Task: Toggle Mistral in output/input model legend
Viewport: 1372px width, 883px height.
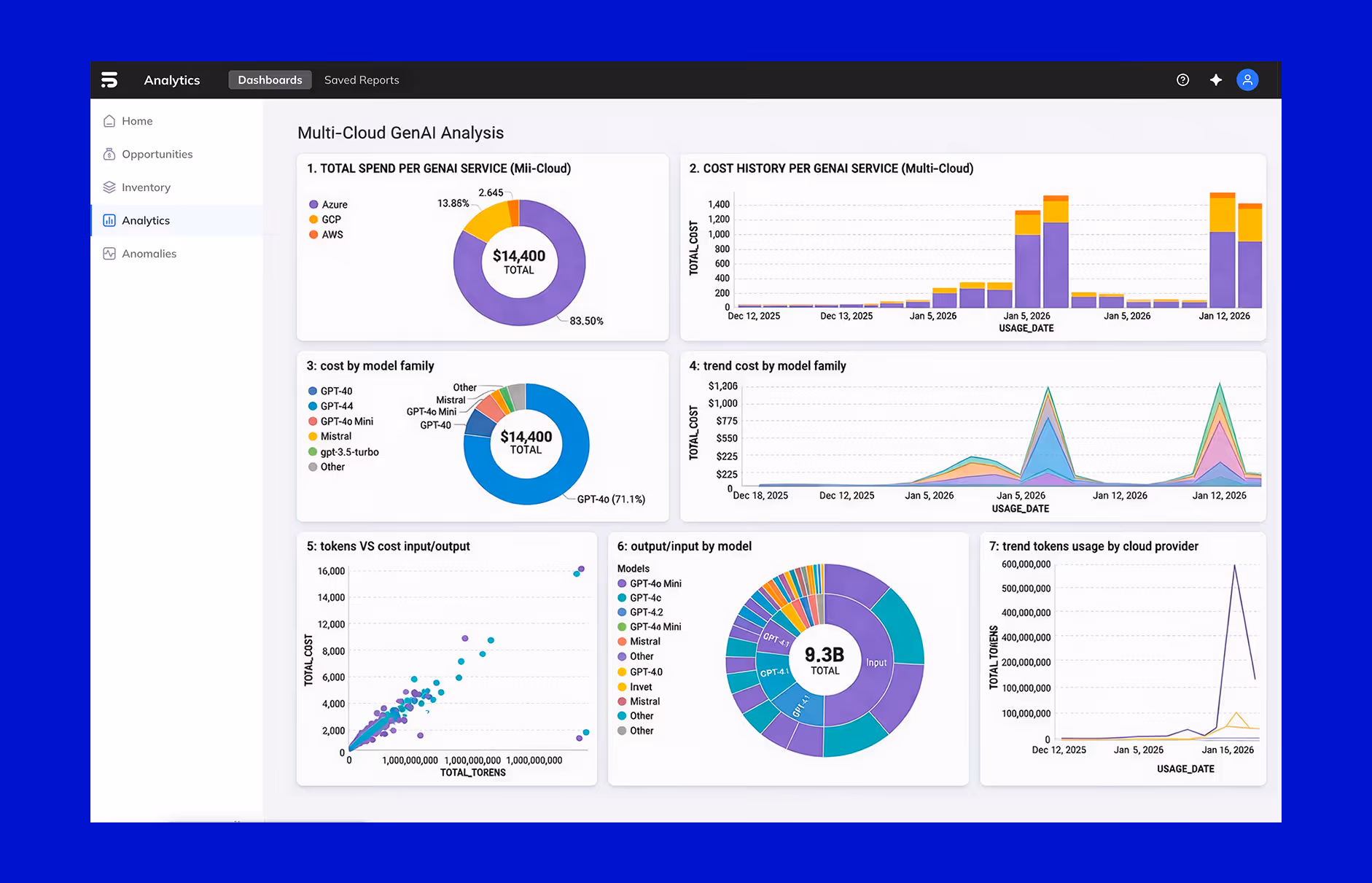Action: coord(644,641)
